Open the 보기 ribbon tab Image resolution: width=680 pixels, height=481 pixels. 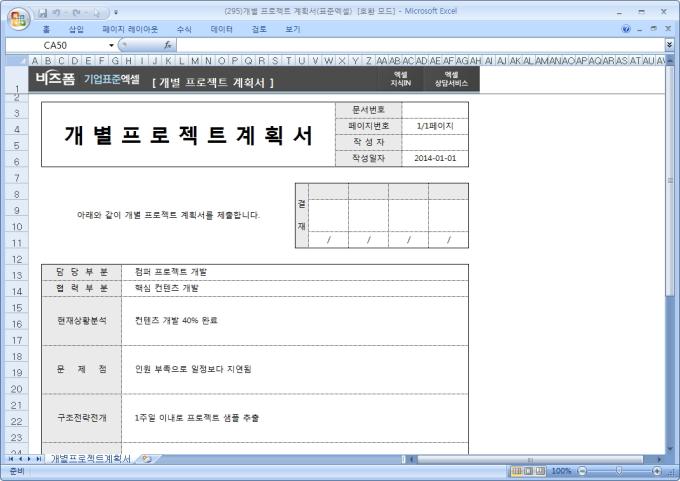[x=293, y=29]
